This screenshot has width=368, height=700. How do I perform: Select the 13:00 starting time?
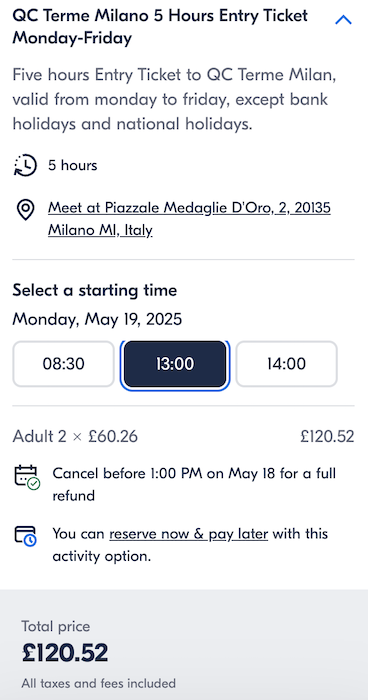[175, 364]
